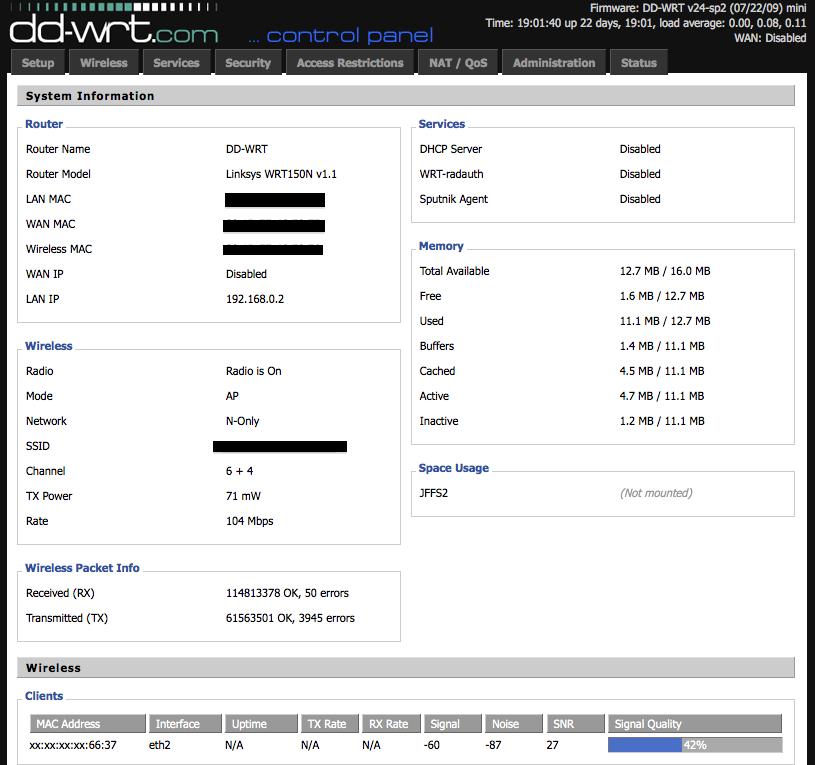This screenshot has width=815, height=765.
Task: Go to the Security tab
Action: coord(248,62)
